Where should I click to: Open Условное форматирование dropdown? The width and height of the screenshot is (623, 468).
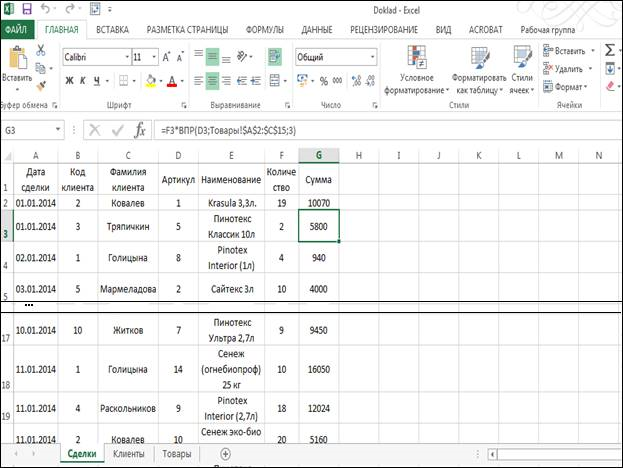416,70
